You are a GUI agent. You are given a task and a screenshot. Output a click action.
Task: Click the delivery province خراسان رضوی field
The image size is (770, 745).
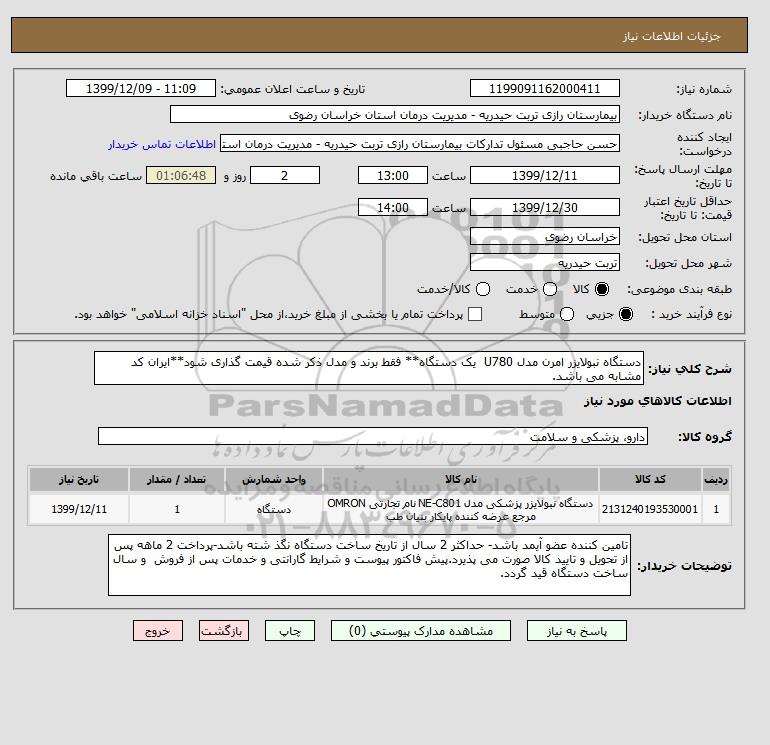[x=545, y=237]
